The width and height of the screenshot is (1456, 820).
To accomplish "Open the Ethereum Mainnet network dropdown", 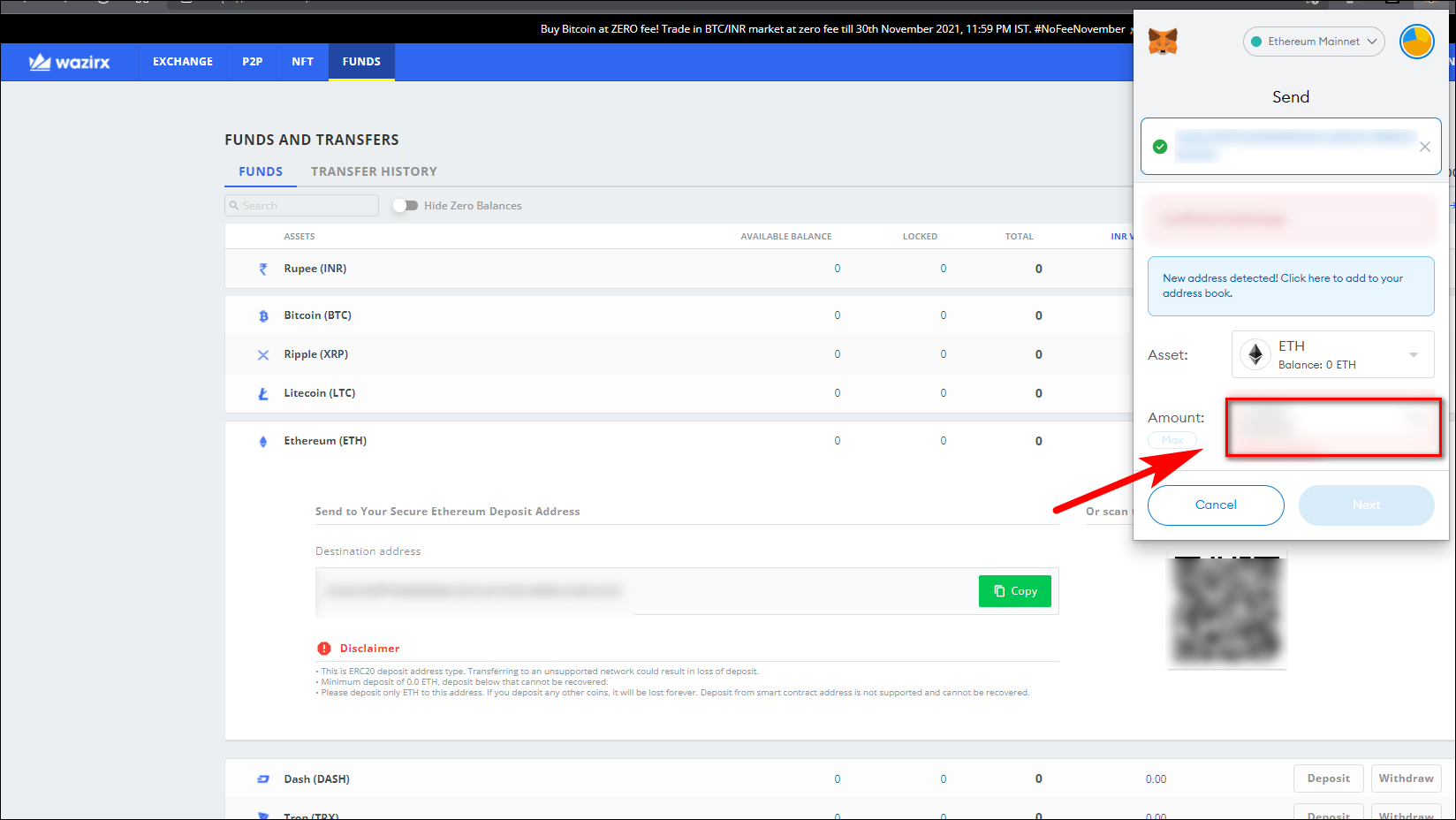I will click(1314, 42).
